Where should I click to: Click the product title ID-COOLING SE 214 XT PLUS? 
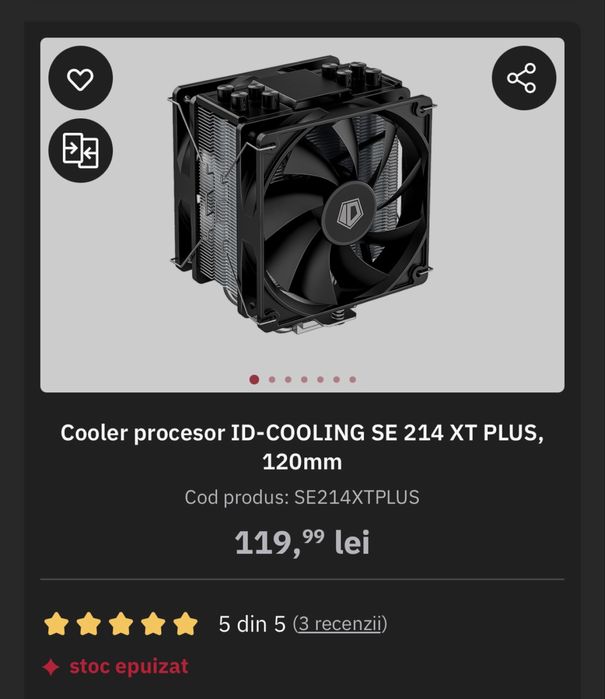tap(302, 447)
